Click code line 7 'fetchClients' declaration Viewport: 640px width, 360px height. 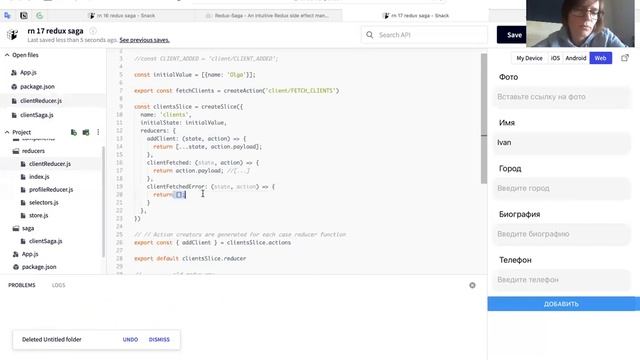(236, 91)
